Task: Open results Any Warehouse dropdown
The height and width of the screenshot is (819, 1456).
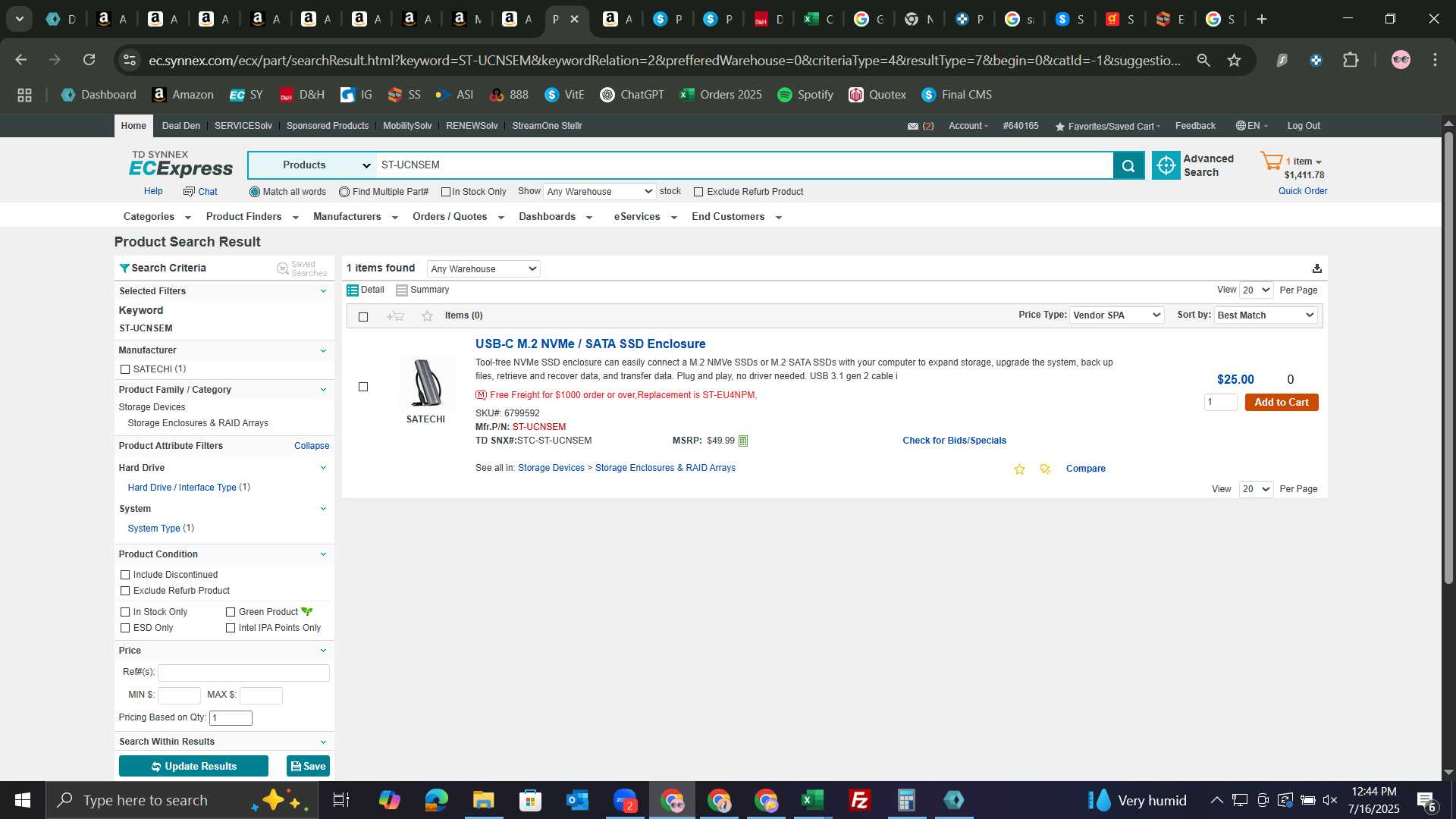Action: coord(483,268)
